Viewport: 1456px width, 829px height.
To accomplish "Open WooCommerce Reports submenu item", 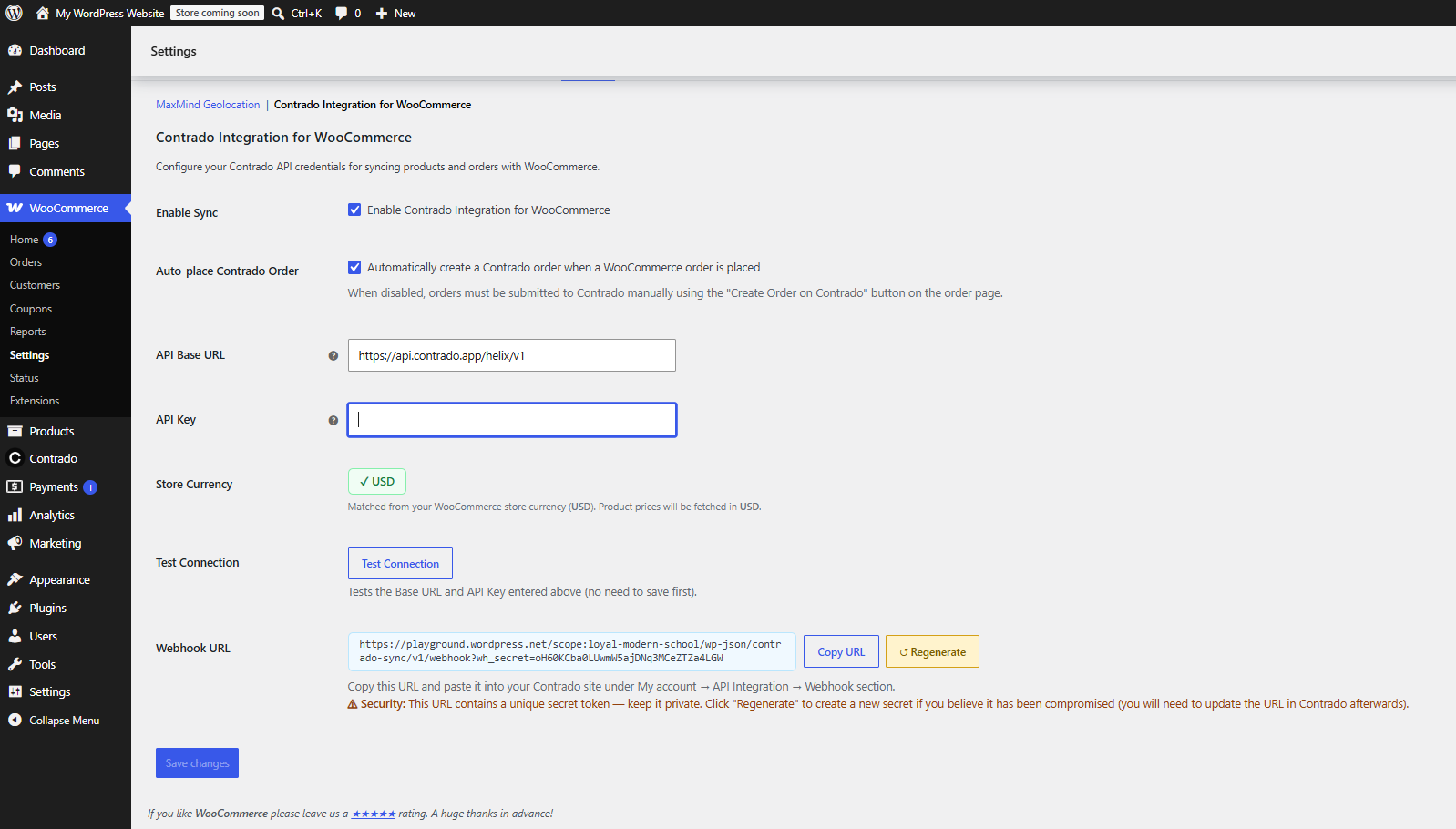I will click(28, 332).
